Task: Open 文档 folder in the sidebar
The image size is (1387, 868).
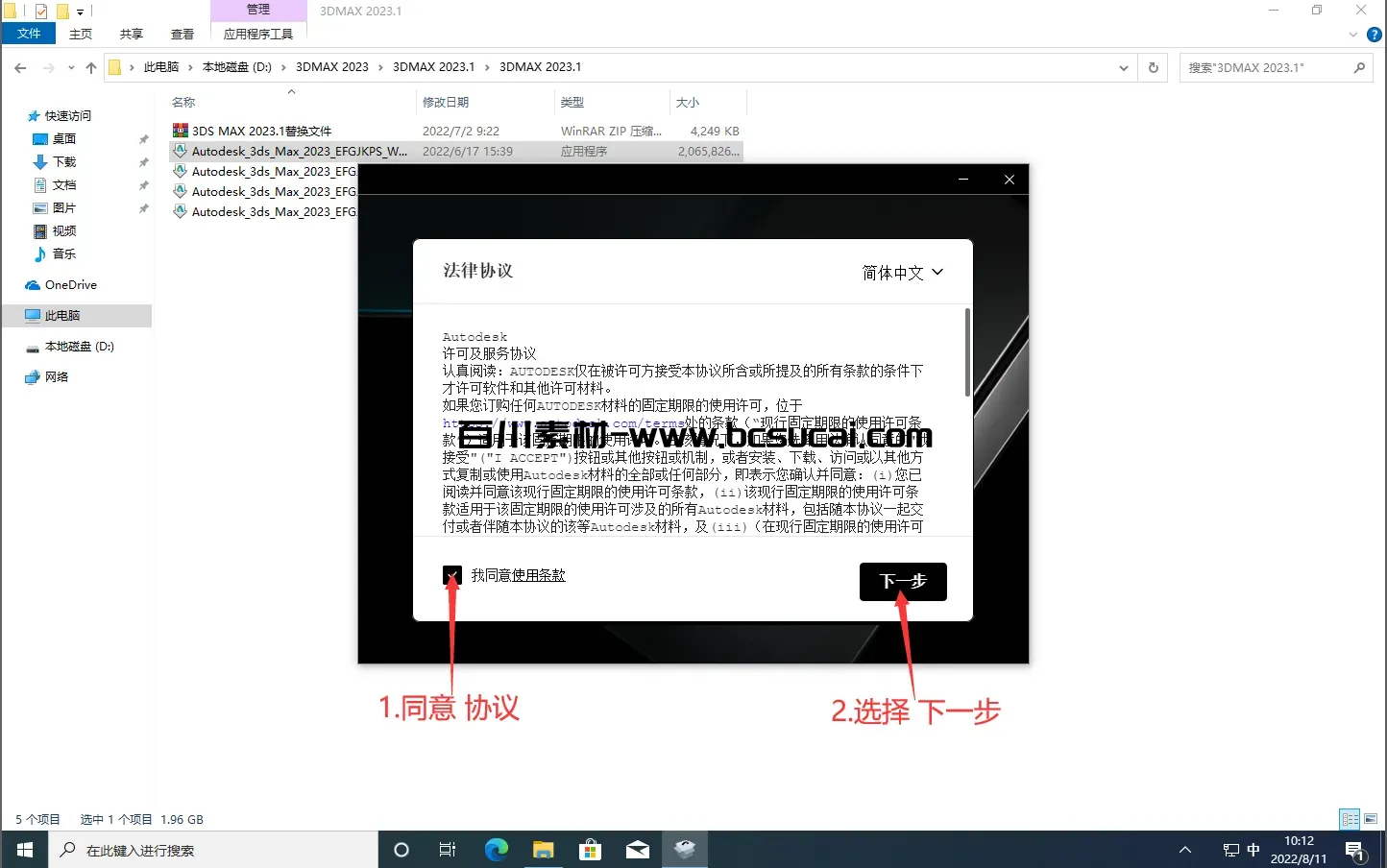Action: [x=64, y=184]
